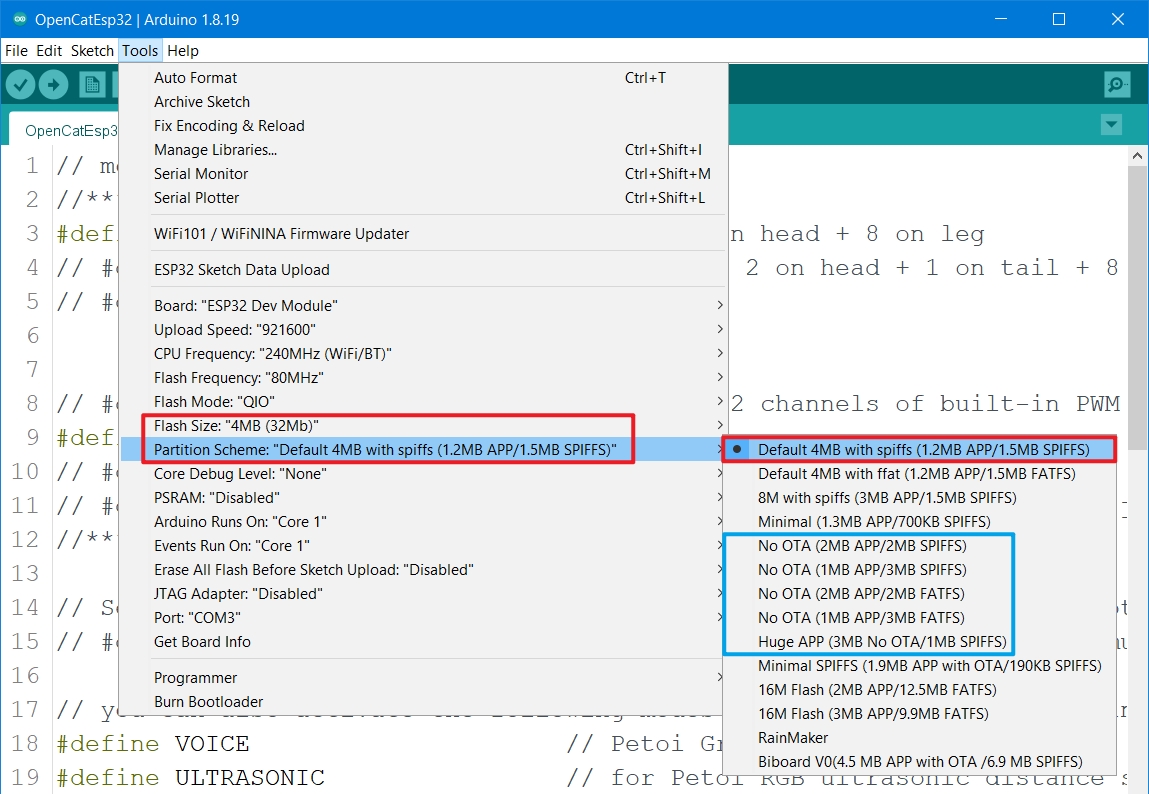This screenshot has width=1149, height=794.
Task: Click ESP32 Sketch Data Upload
Action: (x=241, y=270)
